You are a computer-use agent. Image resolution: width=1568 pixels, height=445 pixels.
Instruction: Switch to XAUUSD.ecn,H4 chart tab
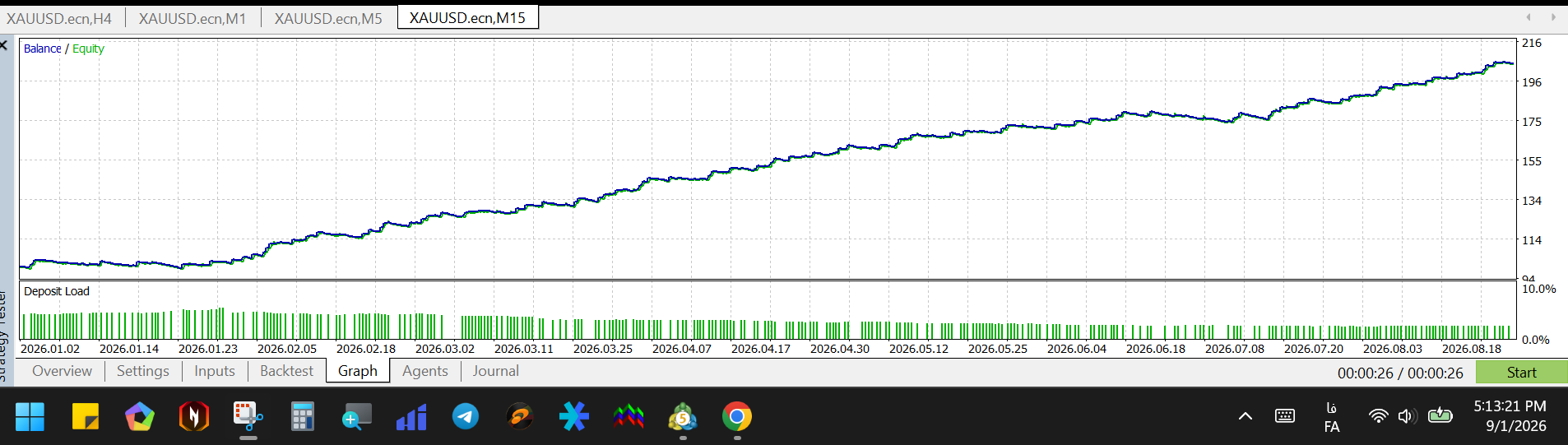(x=59, y=18)
